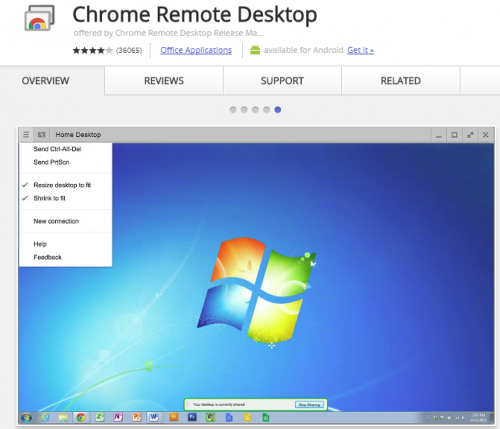This screenshot has width=500, height=429.
Task: Select New connection in the menu
Action: pos(56,221)
